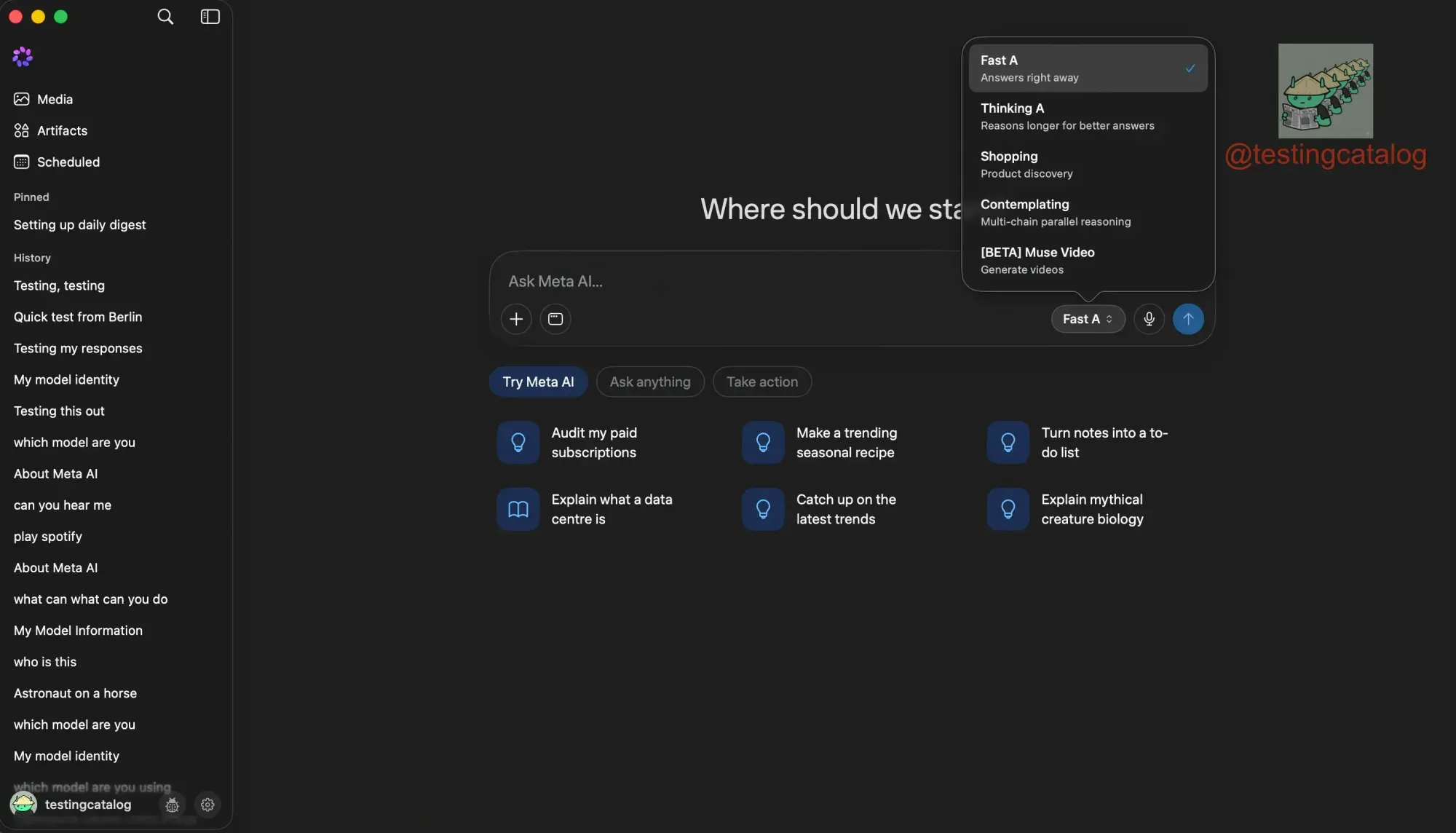Open pinned chat Setting up daily digest
Image resolution: width=1456 pixels, height=833 pixels.
point(80,225)
